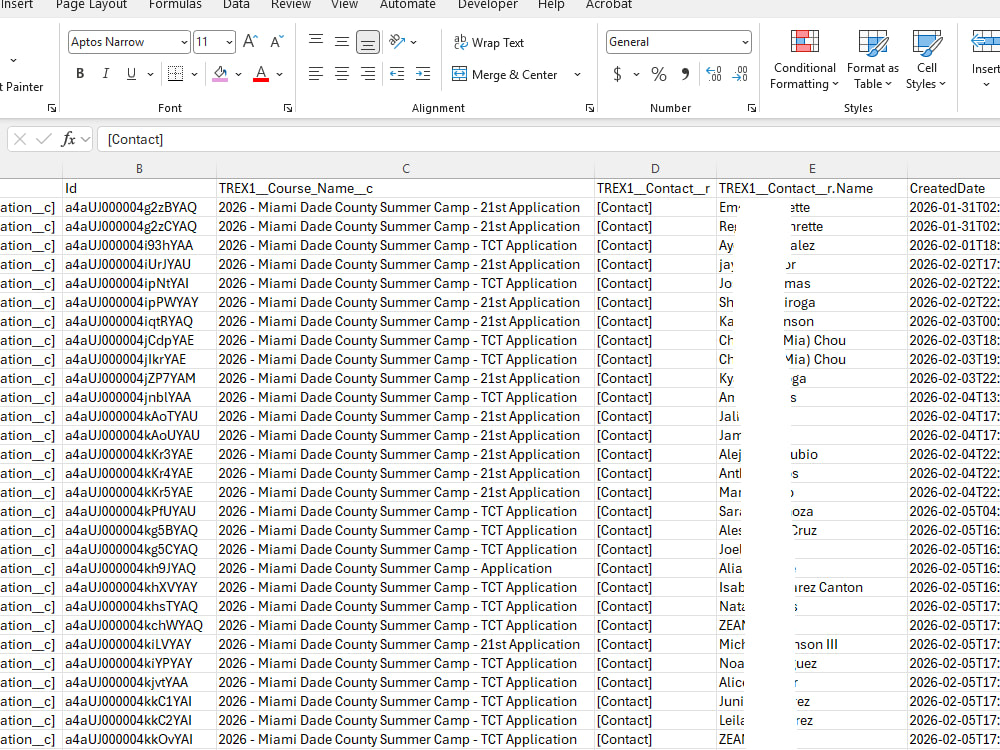Toggle Wrap Text
The width and height of the screenshot is (1000, 750).
click(x=489, y=43)
